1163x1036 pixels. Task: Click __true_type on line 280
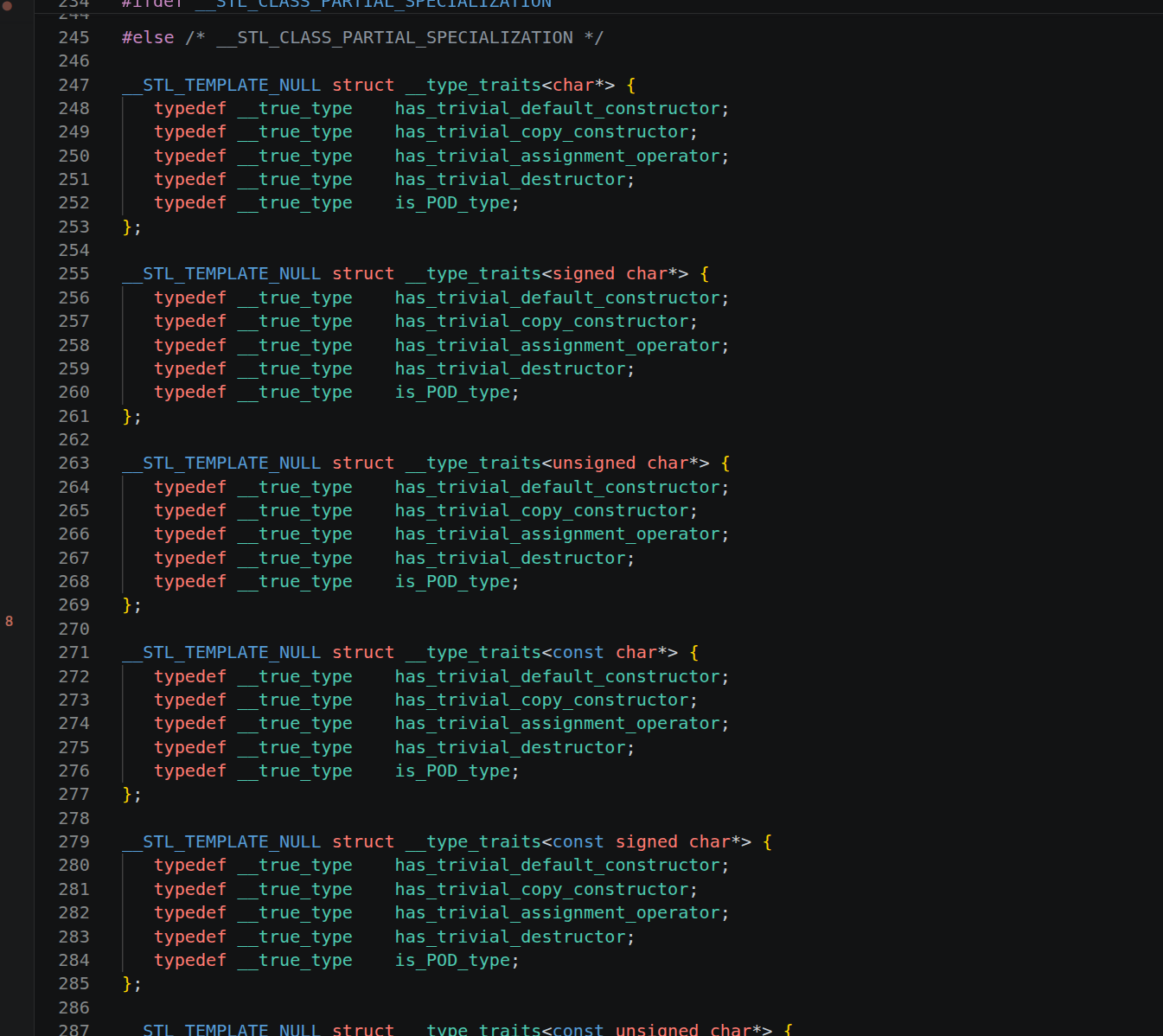[x=295, y=866]
